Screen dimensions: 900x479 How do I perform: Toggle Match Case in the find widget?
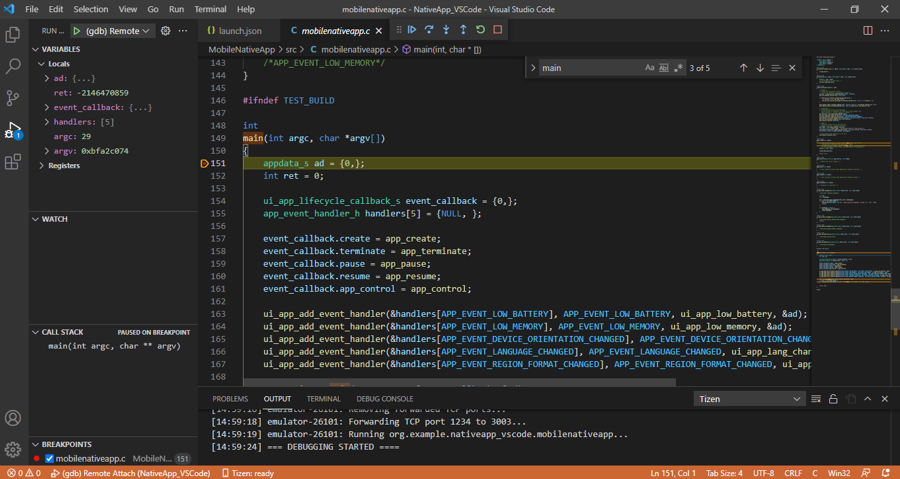point(649,68)
